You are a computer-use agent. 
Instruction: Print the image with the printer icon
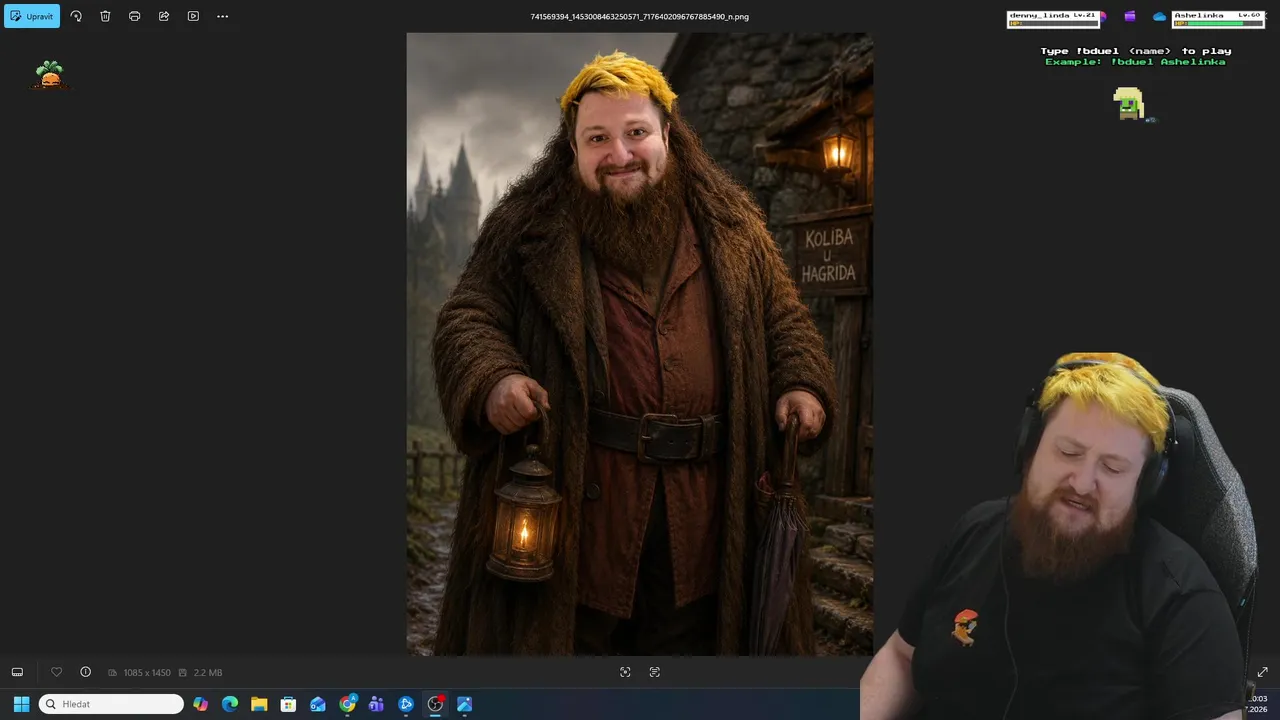point(134,16)
